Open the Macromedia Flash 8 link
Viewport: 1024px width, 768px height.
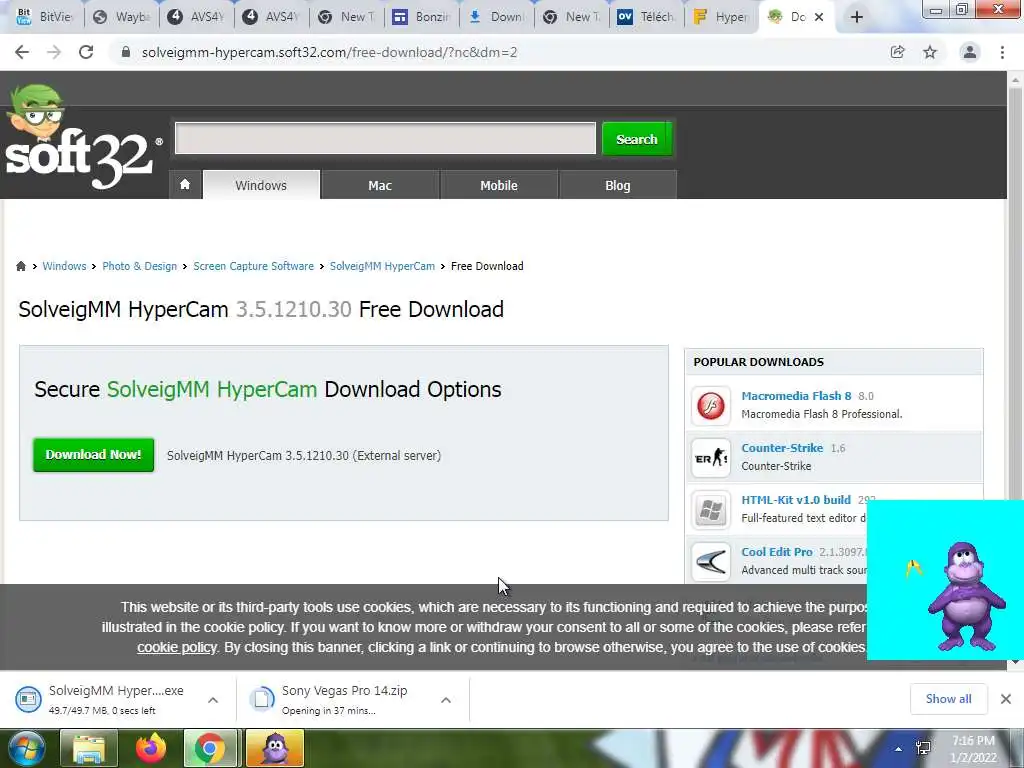796,396
